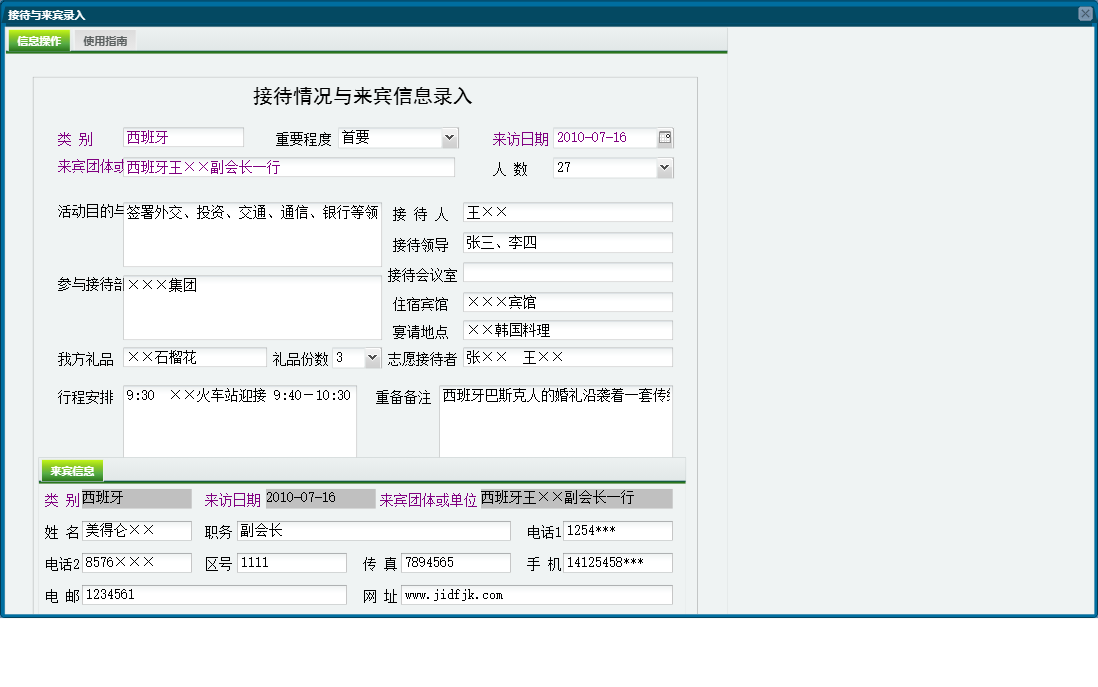Edit the 住宿宾馆 field showing ×××宾馆

(567, 301)
